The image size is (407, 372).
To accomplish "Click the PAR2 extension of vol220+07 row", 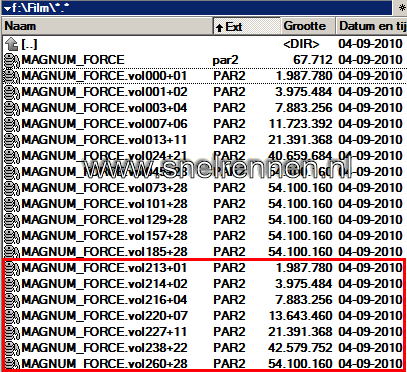I will pos(229,316).
